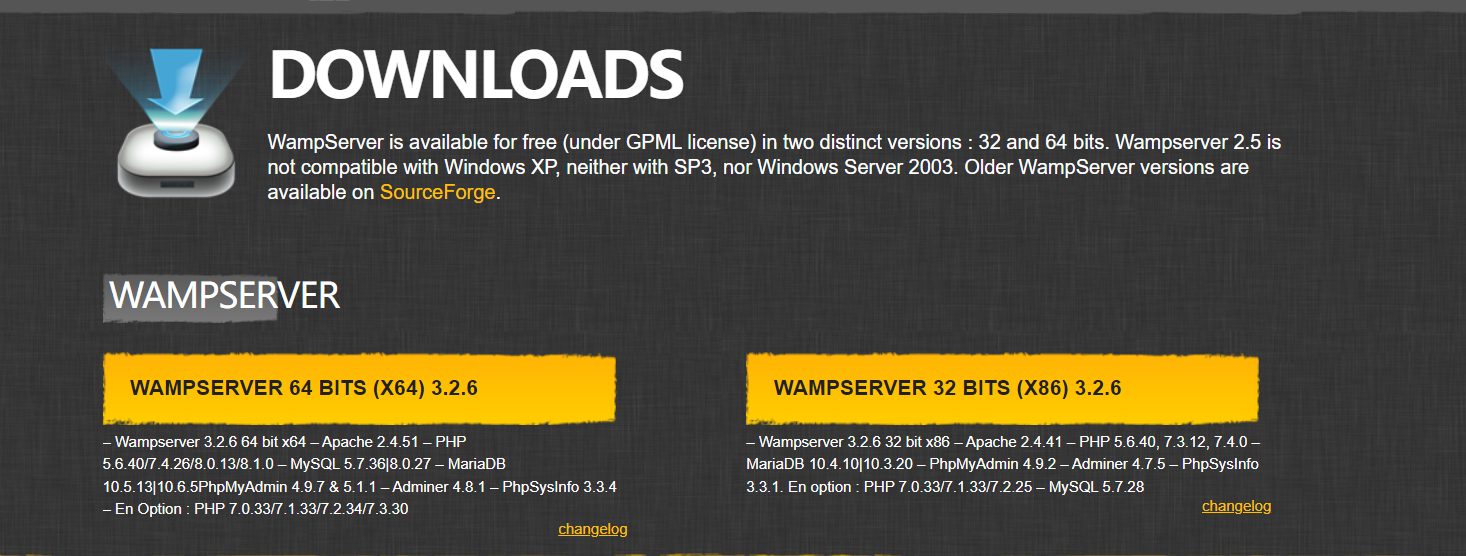The height and width of the screenshot is (556, 1466).
Task: Click the "available on" line before SourceForge
Action: pyautogui.click(x=321, y=193)
